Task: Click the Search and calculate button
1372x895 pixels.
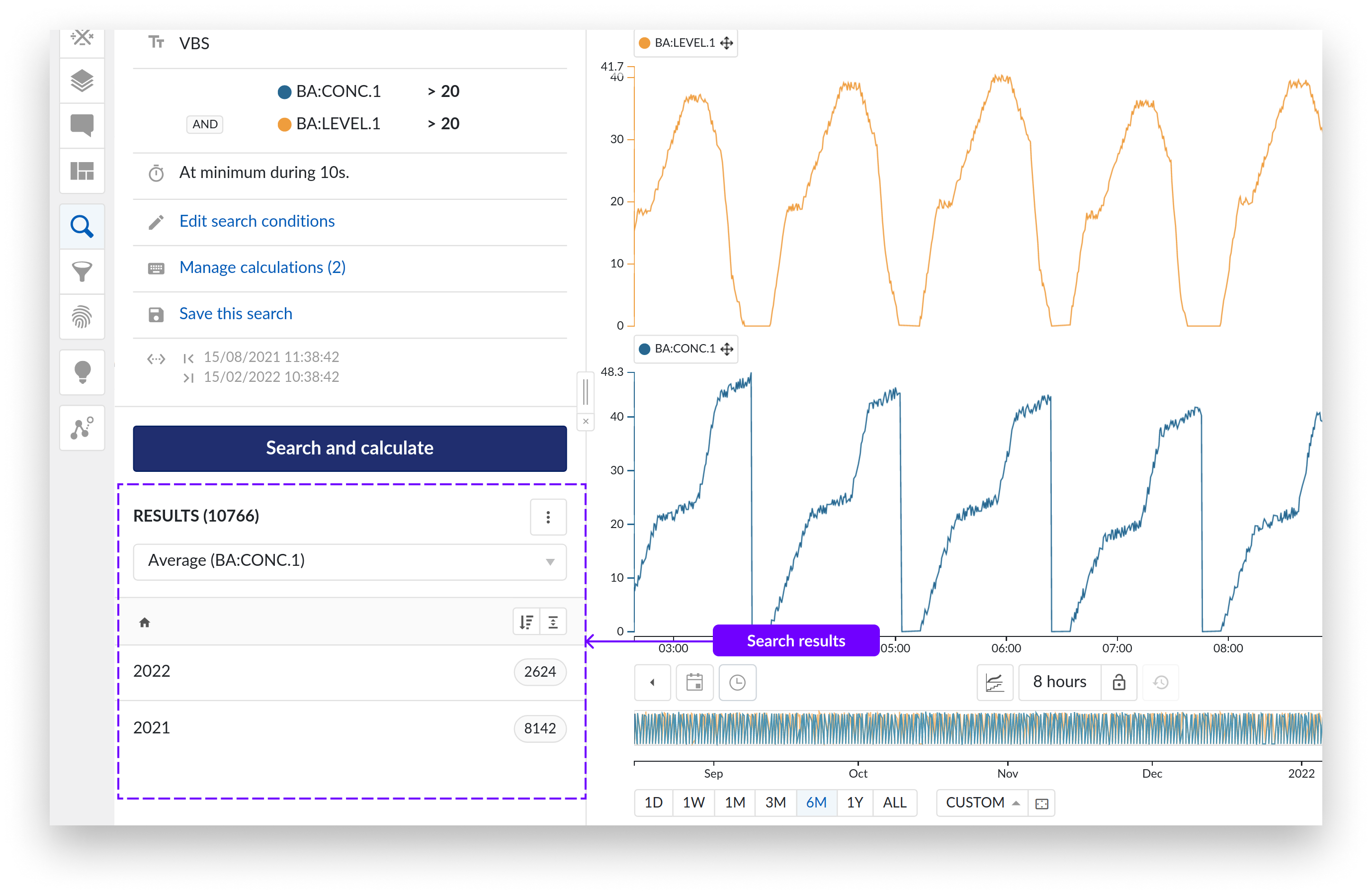Action: [x=349, y=448]
